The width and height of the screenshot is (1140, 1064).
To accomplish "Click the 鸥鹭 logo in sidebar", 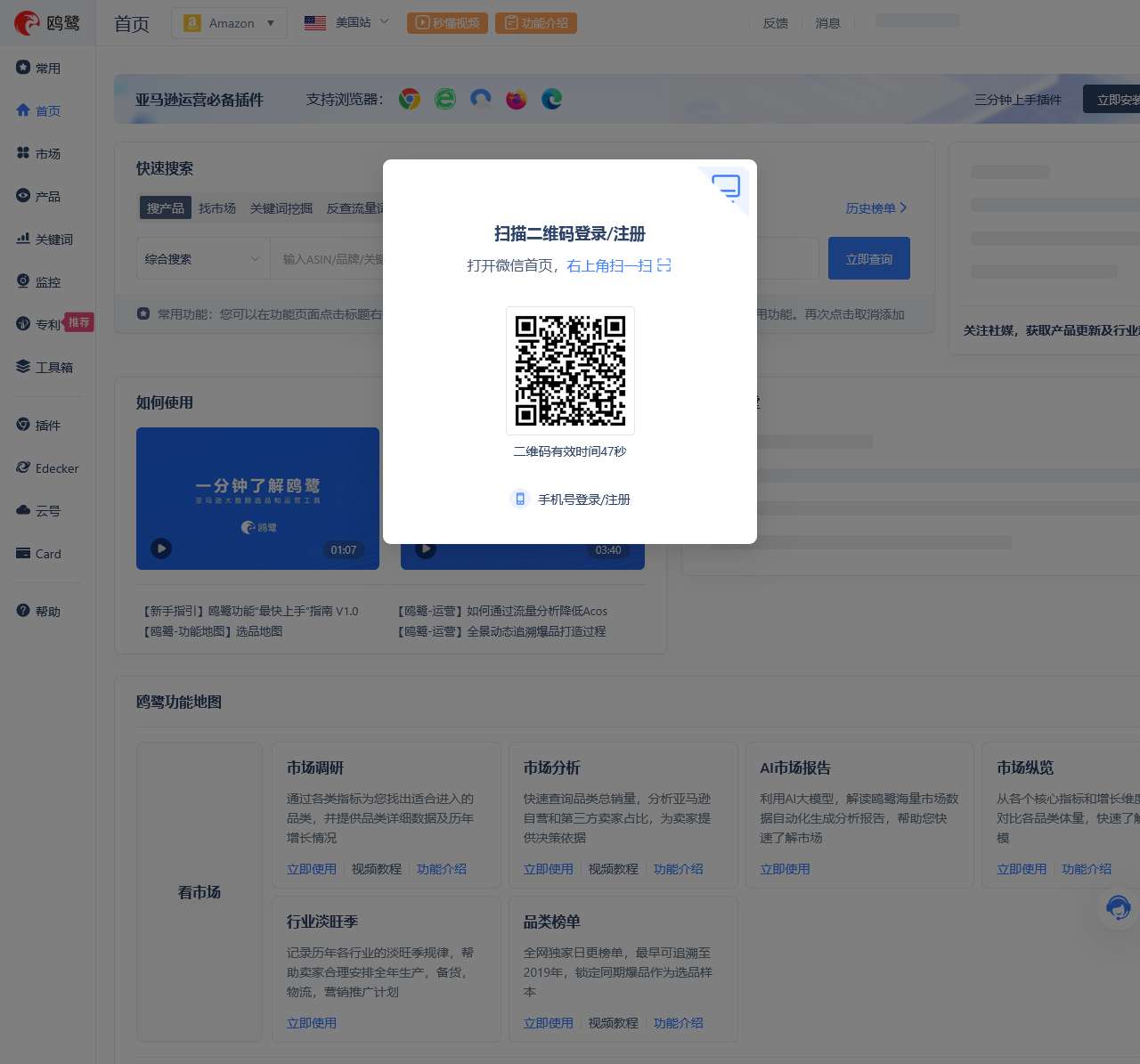I will tap(47, 23).
